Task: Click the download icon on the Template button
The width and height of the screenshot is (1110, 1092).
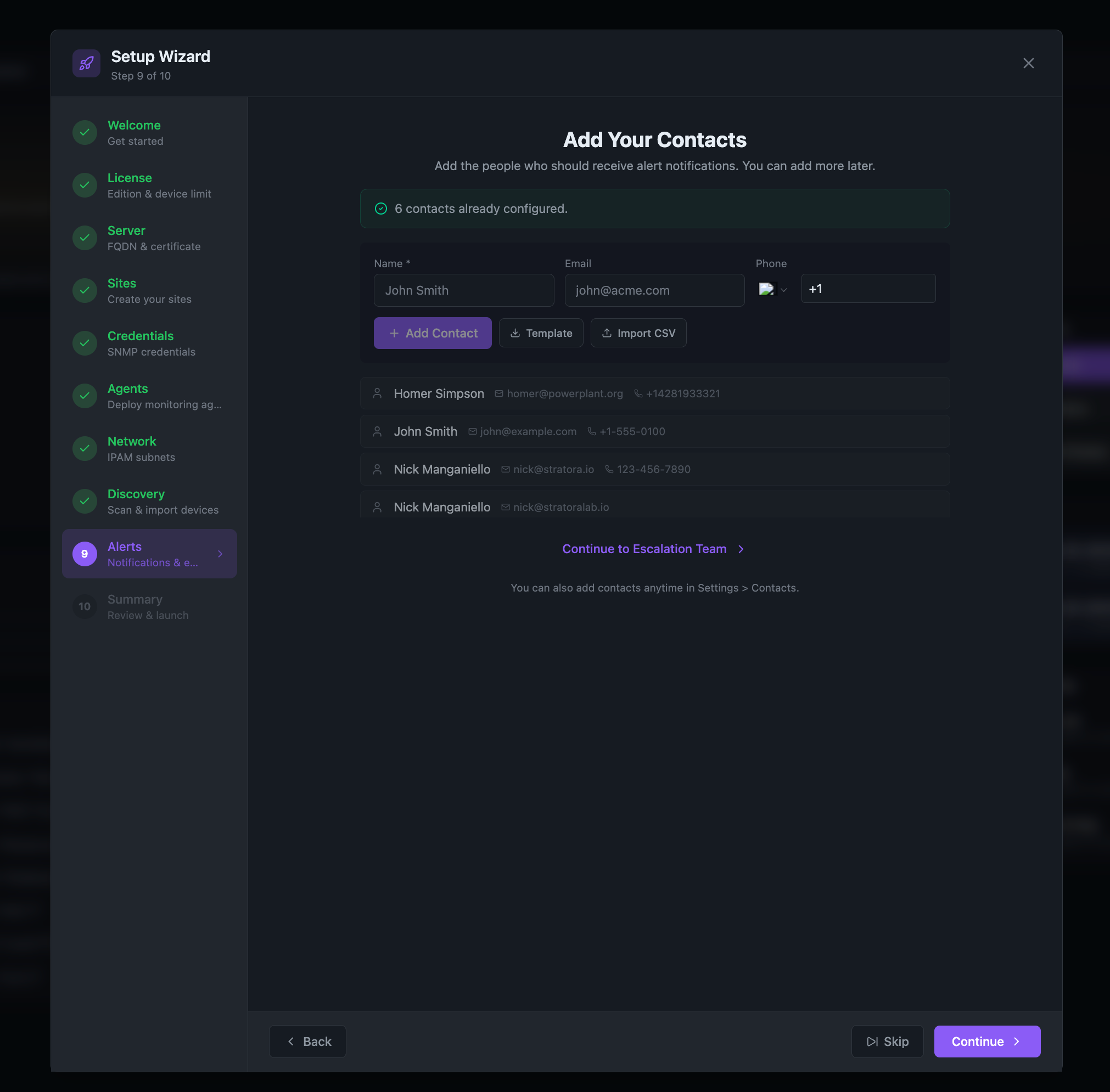Action: click(515, 333)
